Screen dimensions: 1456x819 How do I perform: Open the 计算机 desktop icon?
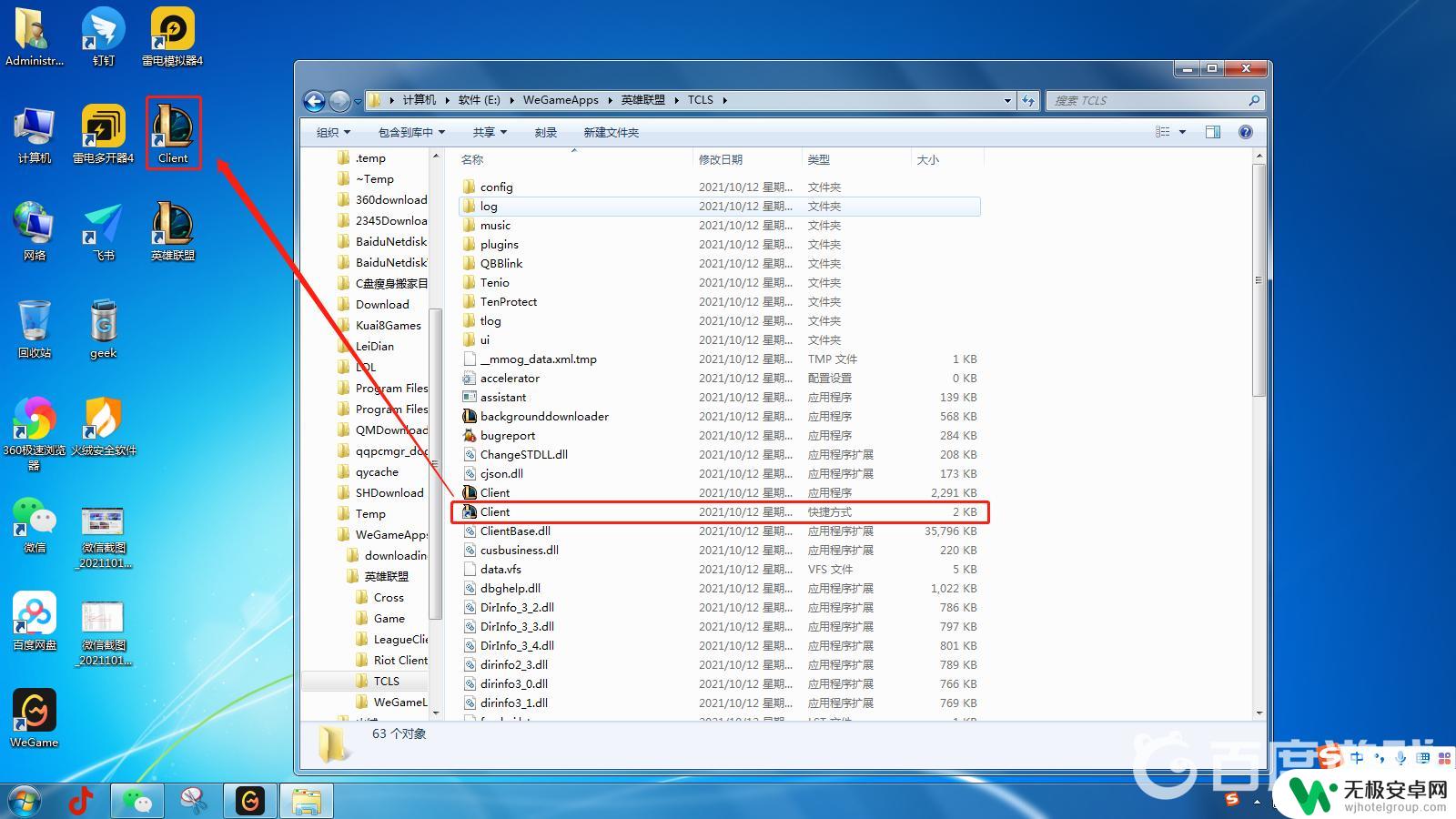(35, 134)
